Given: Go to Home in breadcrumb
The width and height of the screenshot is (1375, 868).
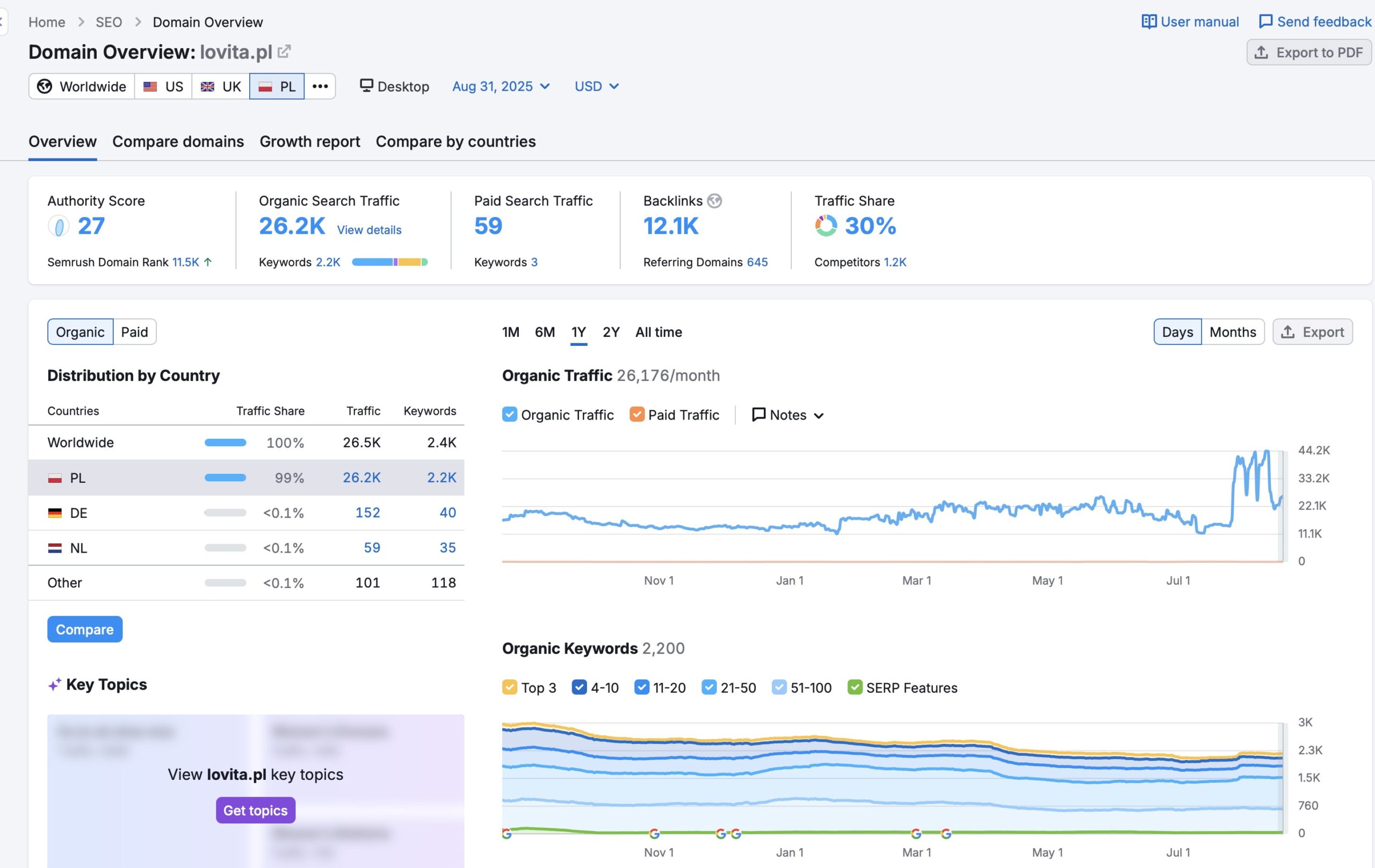Looking at the screenshot, I should [x=47, y=21].
